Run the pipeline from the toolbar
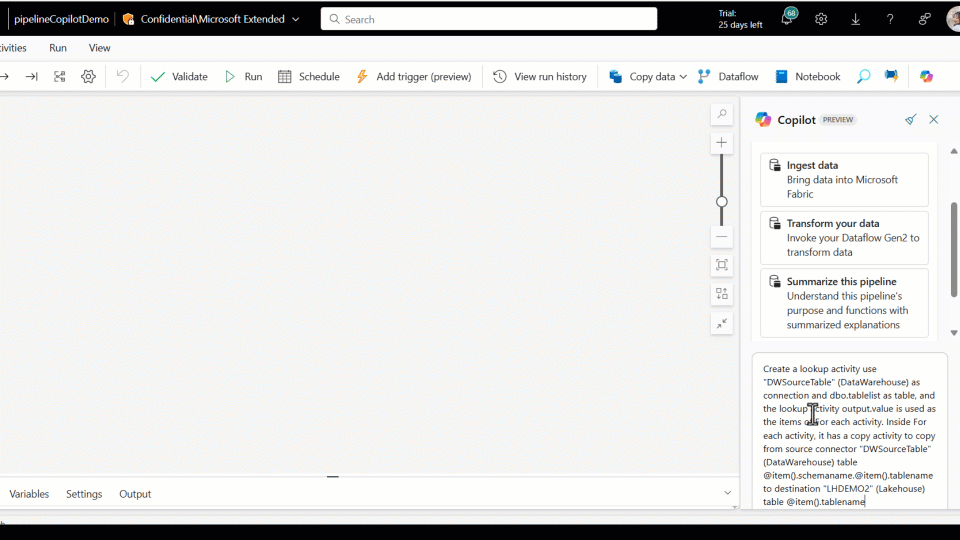Viewport: 960px width, 540px height. pos(244,77)
